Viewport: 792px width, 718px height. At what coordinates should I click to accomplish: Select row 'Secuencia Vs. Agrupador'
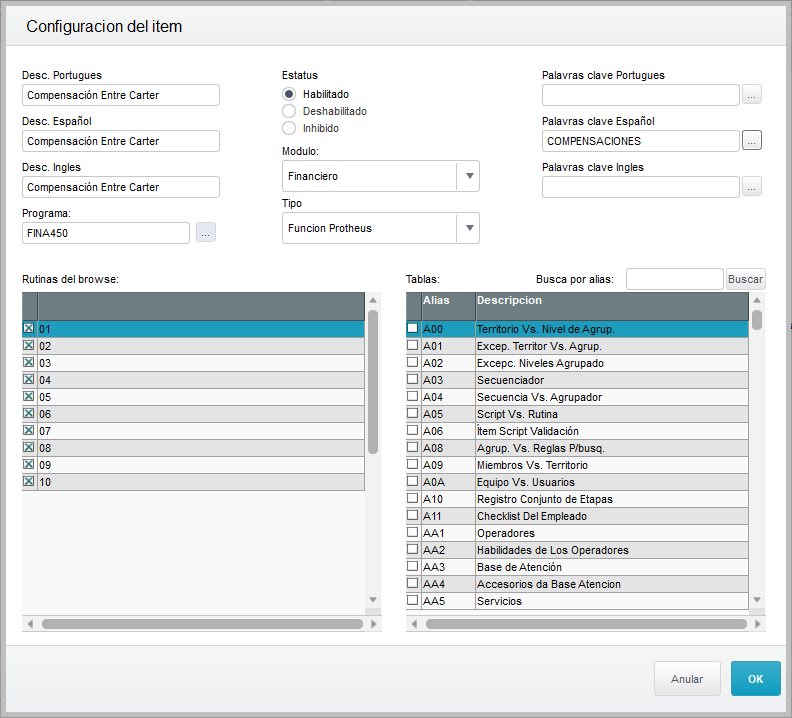point(577,397)
